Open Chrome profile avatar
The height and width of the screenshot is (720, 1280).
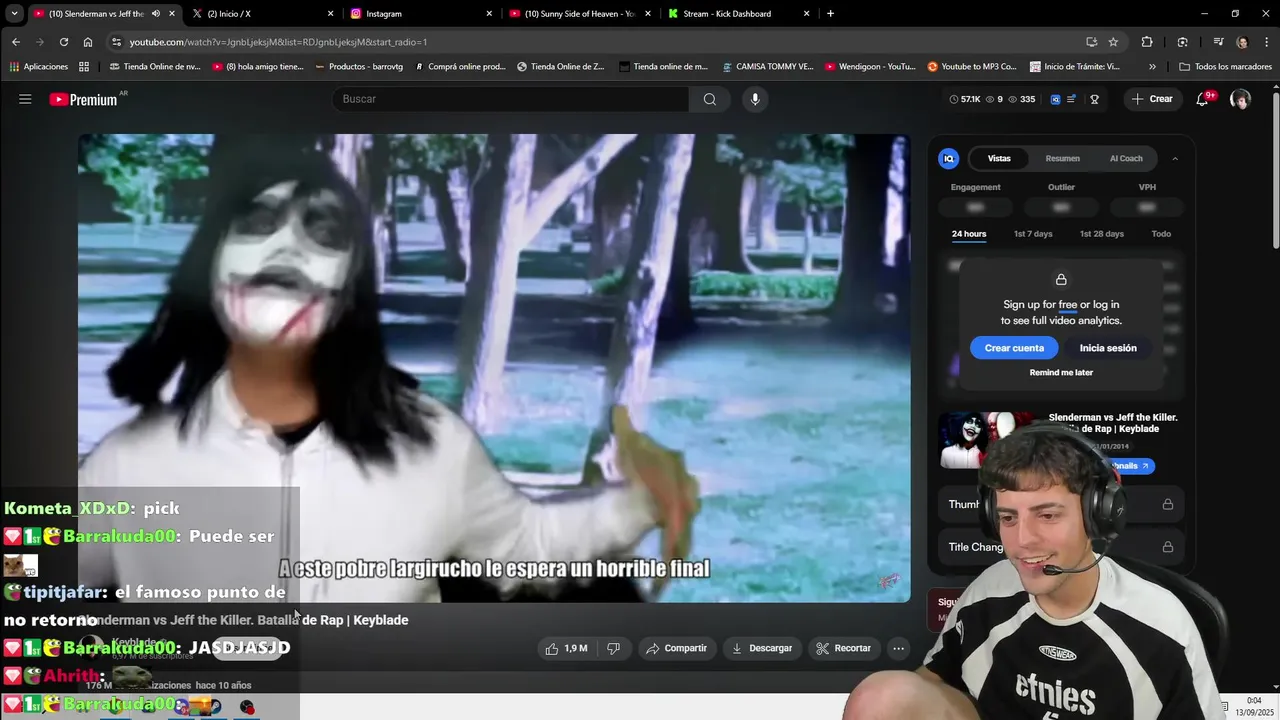pyautogui.click(x=1242, y=42)
